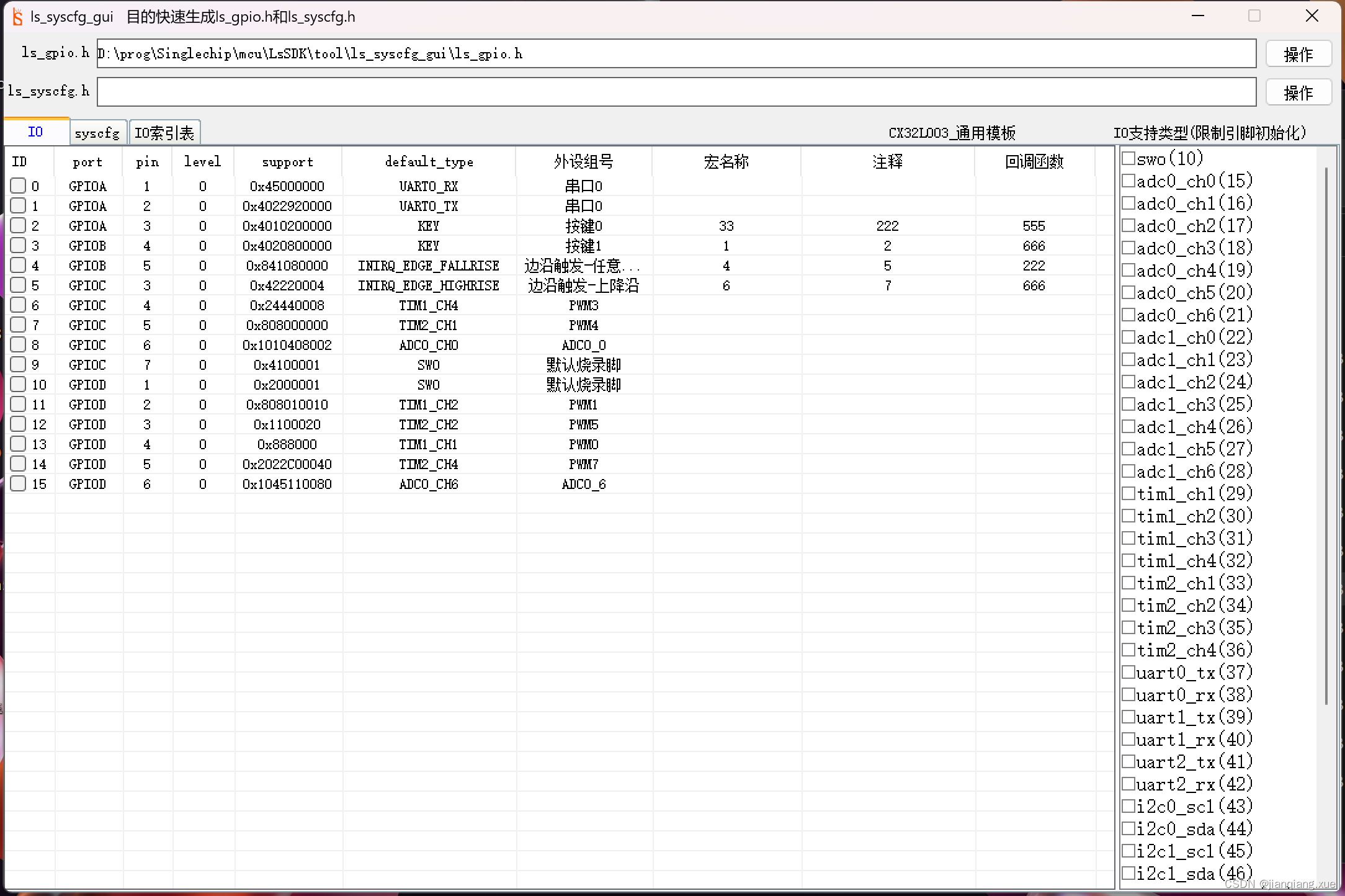This screenshot has height=896, width=1345.
Task: Close the ls_syscfg_gui window
Action: pos(1312,16)
